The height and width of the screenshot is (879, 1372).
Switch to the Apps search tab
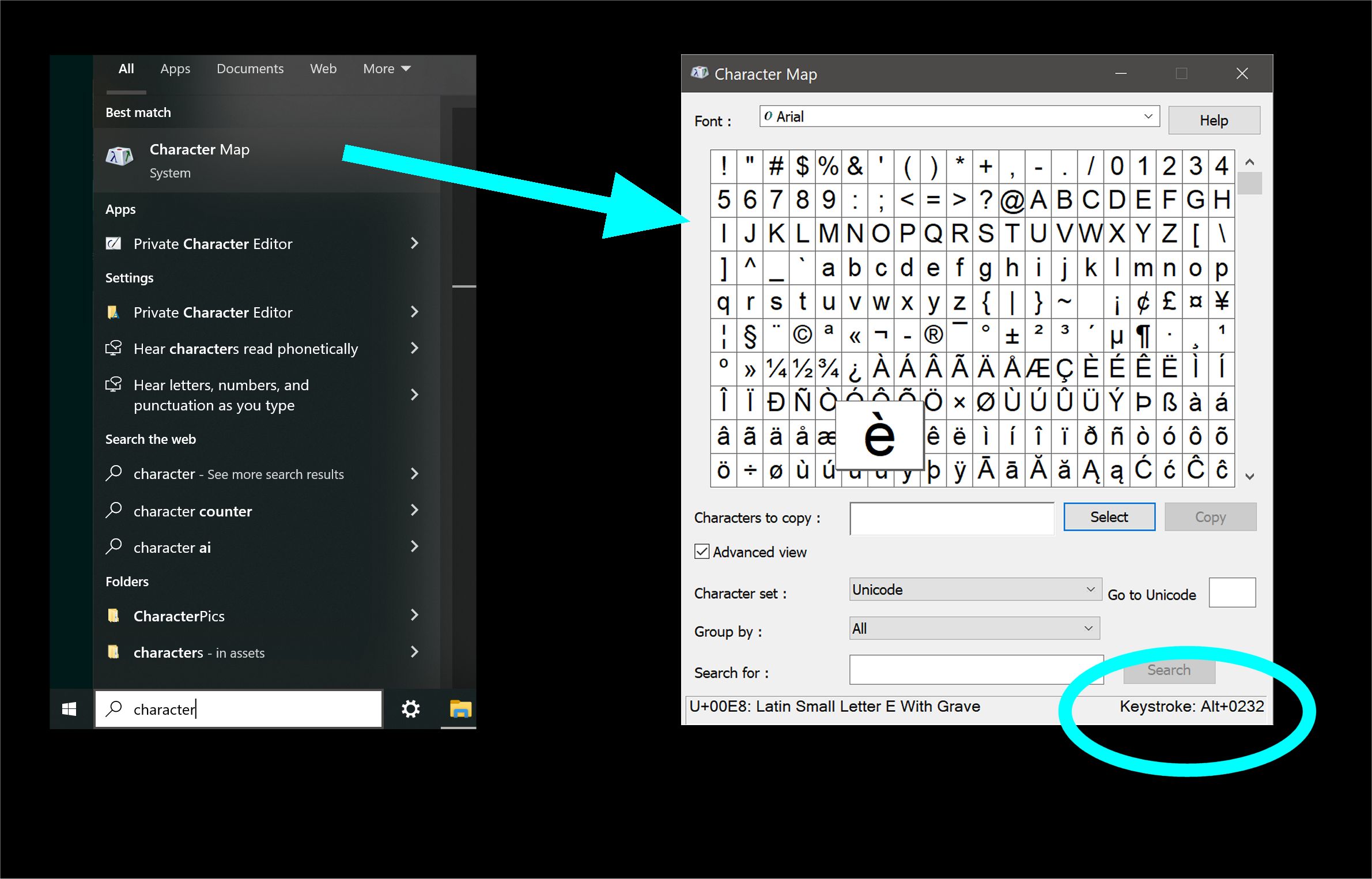point(175,69)
